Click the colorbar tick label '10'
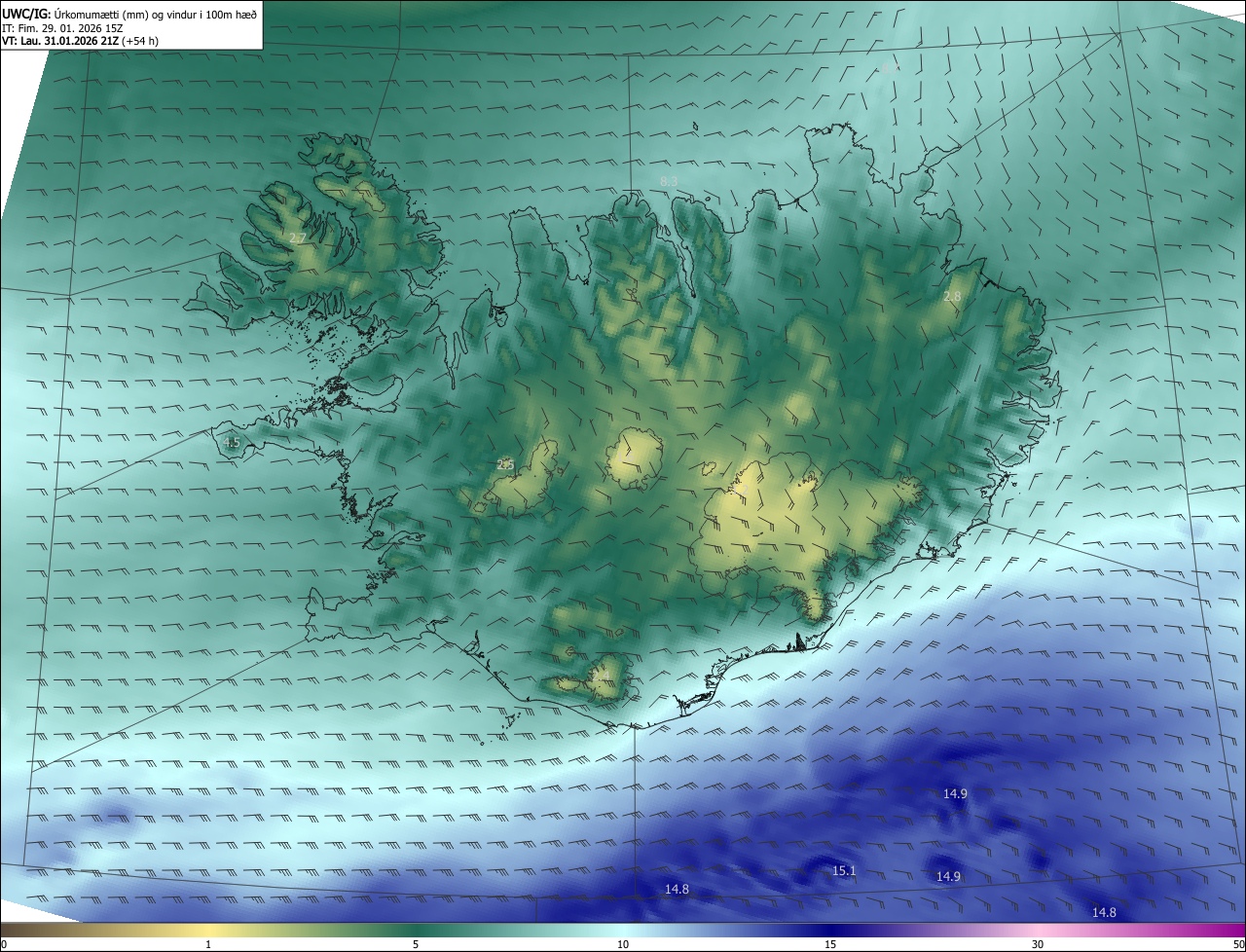Image resolution: width=1246 pixels, height=952 pixels. click(623, 944)
